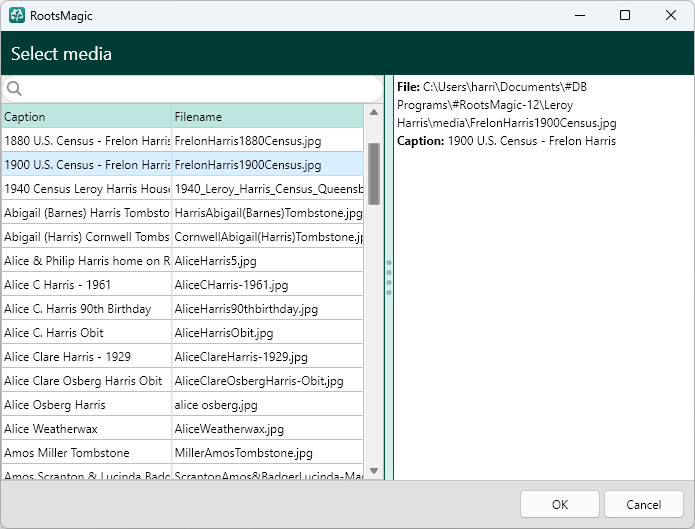Click the vertical panel splitter handle dots
Viewport: 695px width, 529px height.
pos(389,278)
